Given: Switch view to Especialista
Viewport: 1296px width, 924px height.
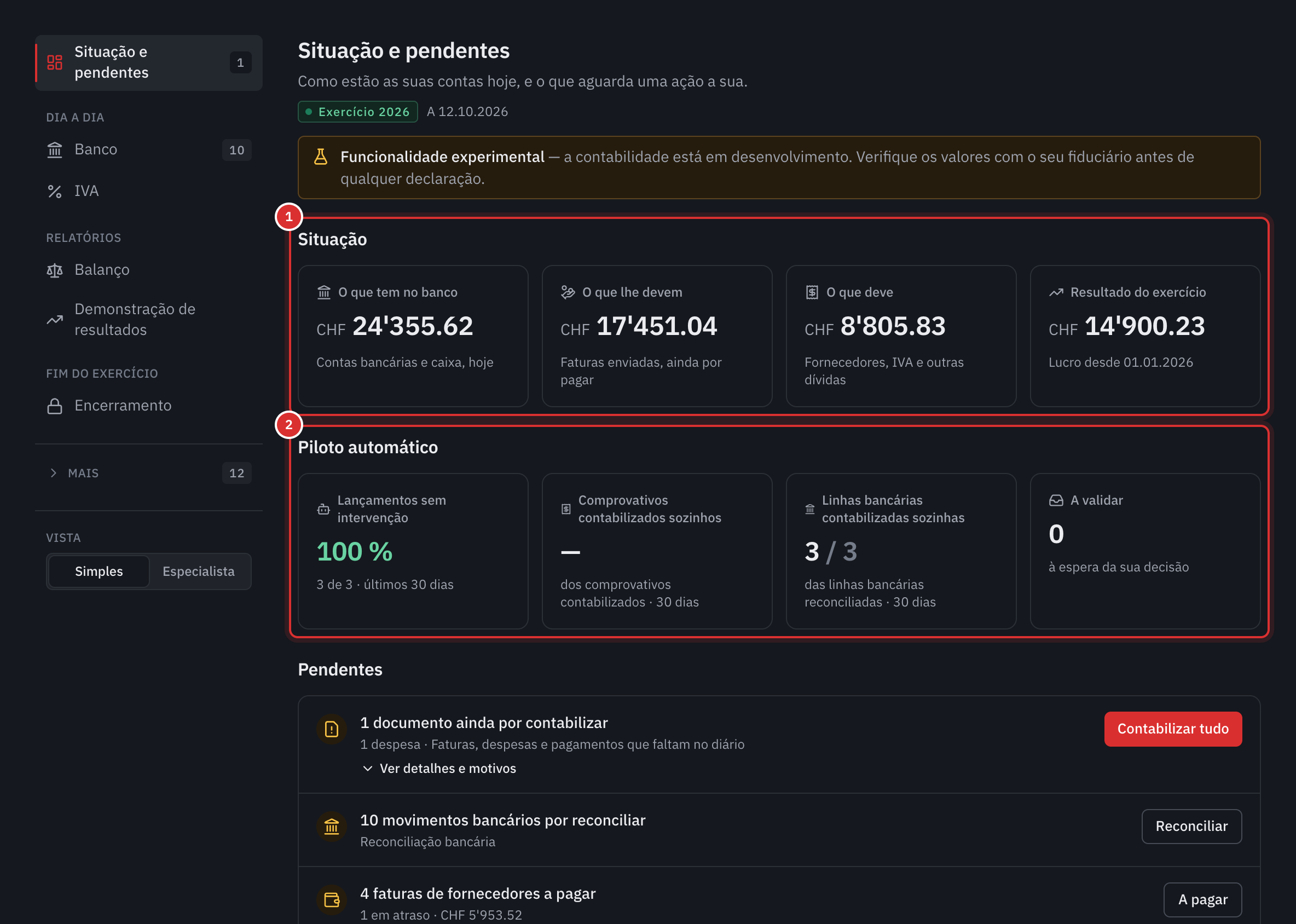Looking at the screenshot, I should click(x=199, y=571).
